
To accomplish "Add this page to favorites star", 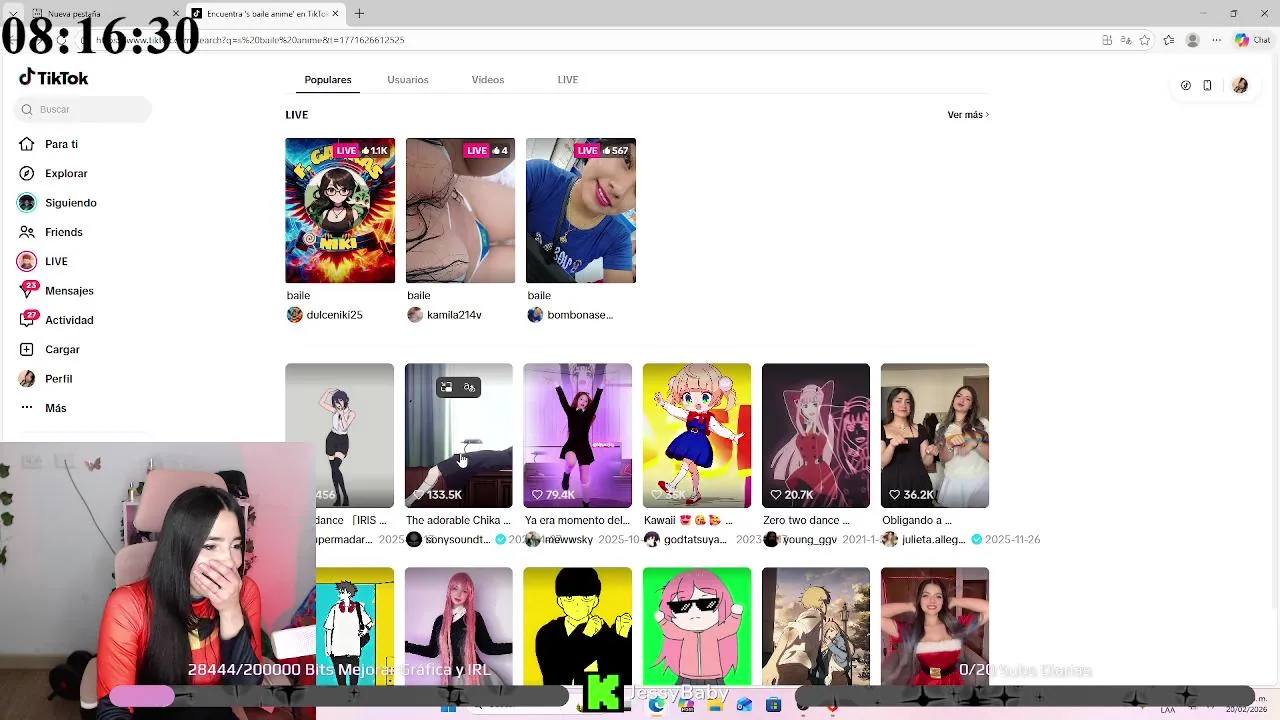I will tap(1145, 40).
